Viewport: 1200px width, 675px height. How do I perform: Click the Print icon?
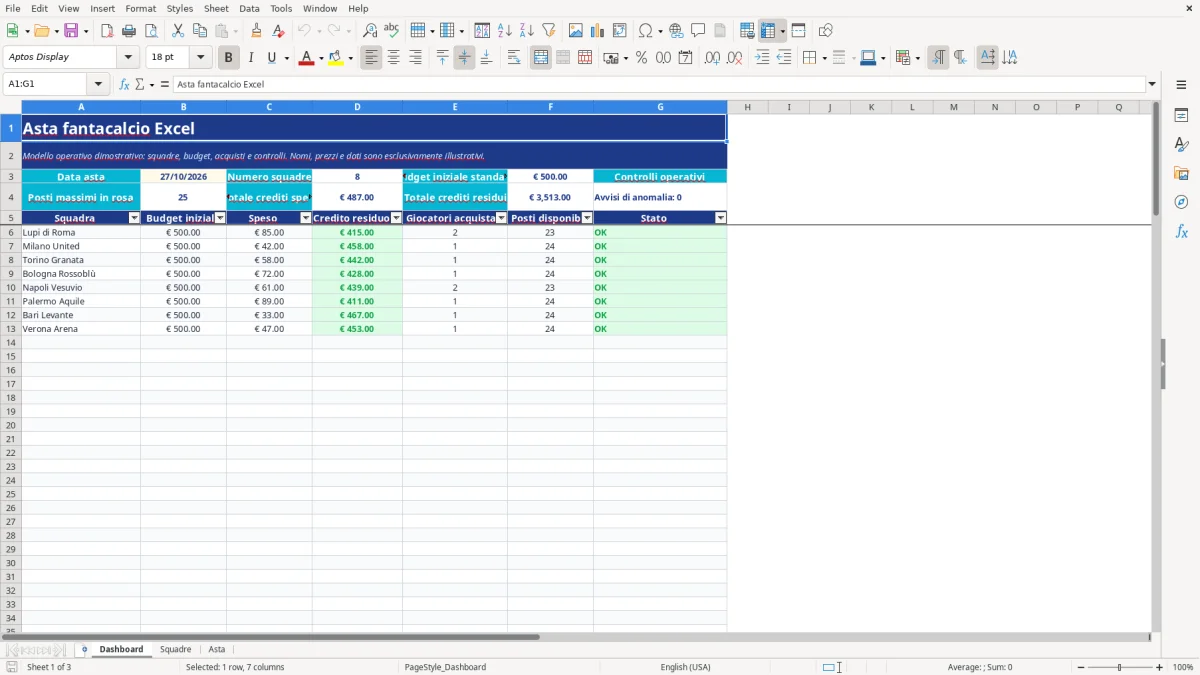(x=129, y=31)
